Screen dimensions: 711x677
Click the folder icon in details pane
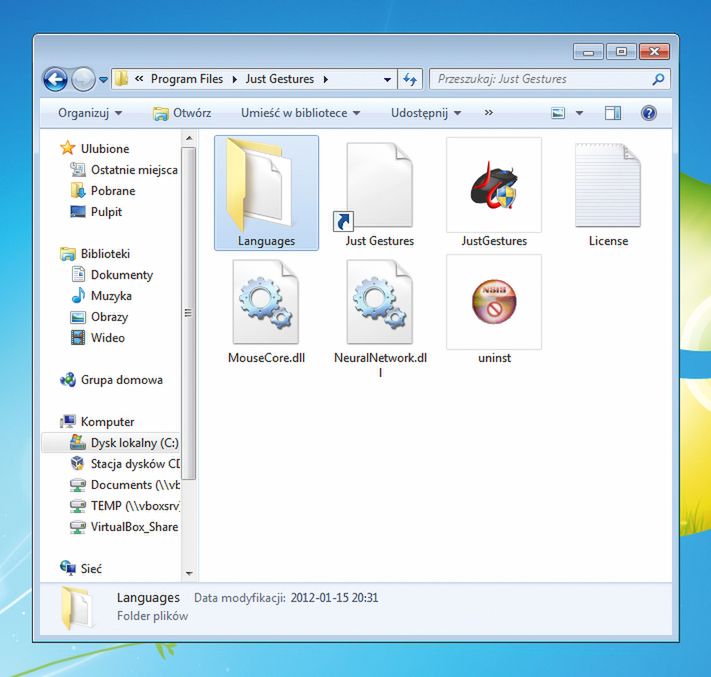(77, 608)
